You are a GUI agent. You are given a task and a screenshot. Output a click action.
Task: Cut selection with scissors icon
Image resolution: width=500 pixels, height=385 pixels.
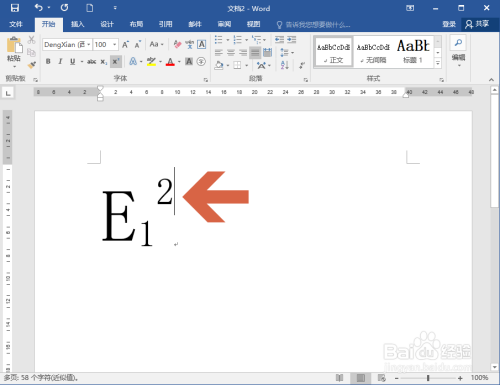pyautogui.click(x=31, y=40)
